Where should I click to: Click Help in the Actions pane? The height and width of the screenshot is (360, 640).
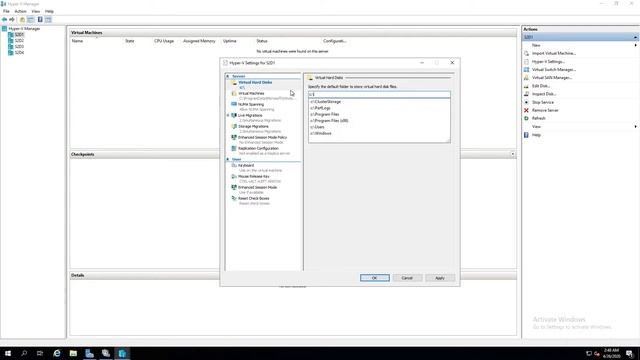point(536,135)
